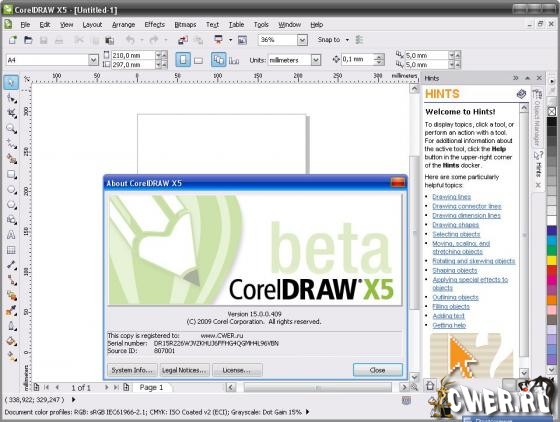
Task: Click the Welcome screen icon
Action: tap(242, 40)
